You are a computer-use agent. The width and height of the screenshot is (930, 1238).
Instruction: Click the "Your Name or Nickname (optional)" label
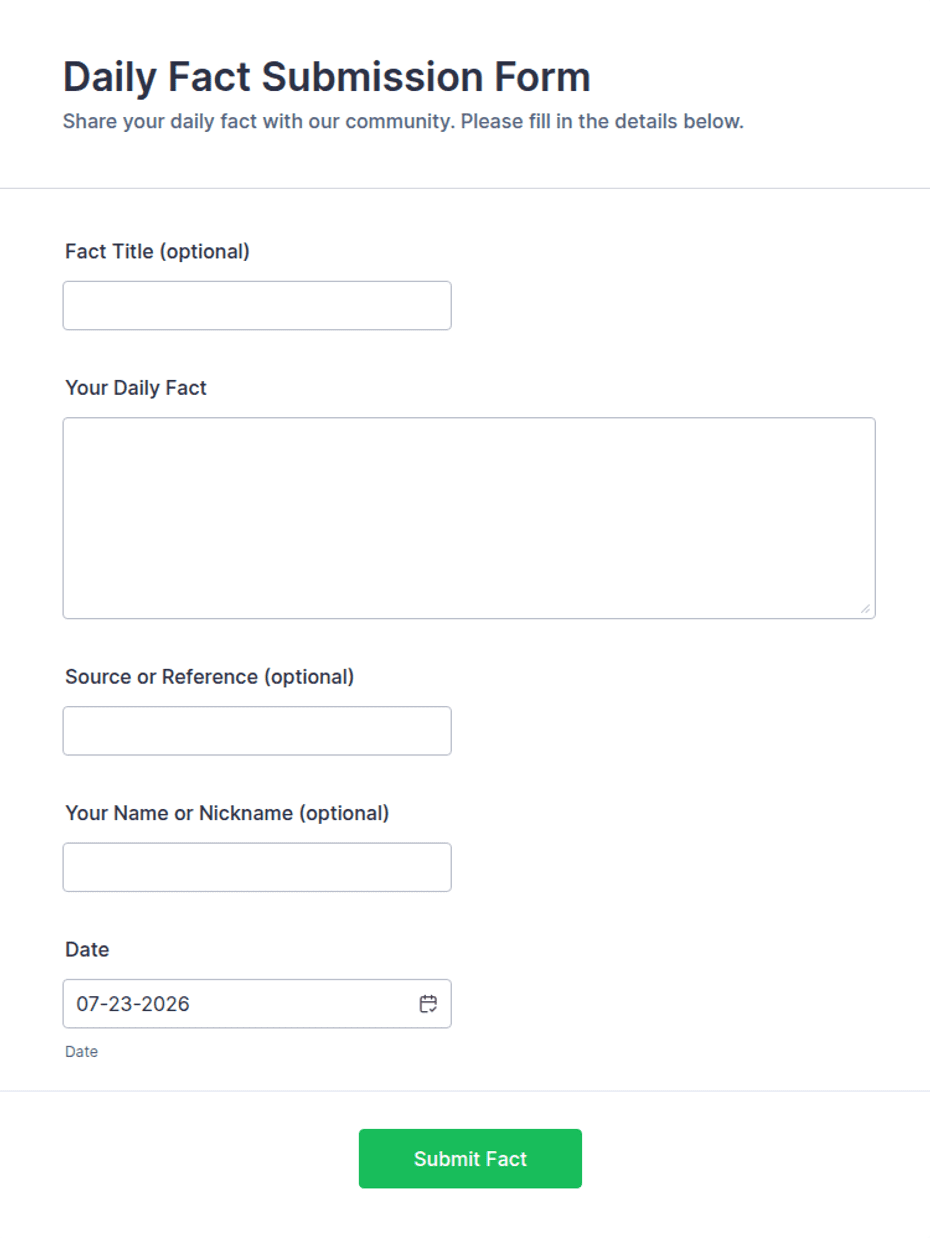pyautogui.click(x=227, y=813)
